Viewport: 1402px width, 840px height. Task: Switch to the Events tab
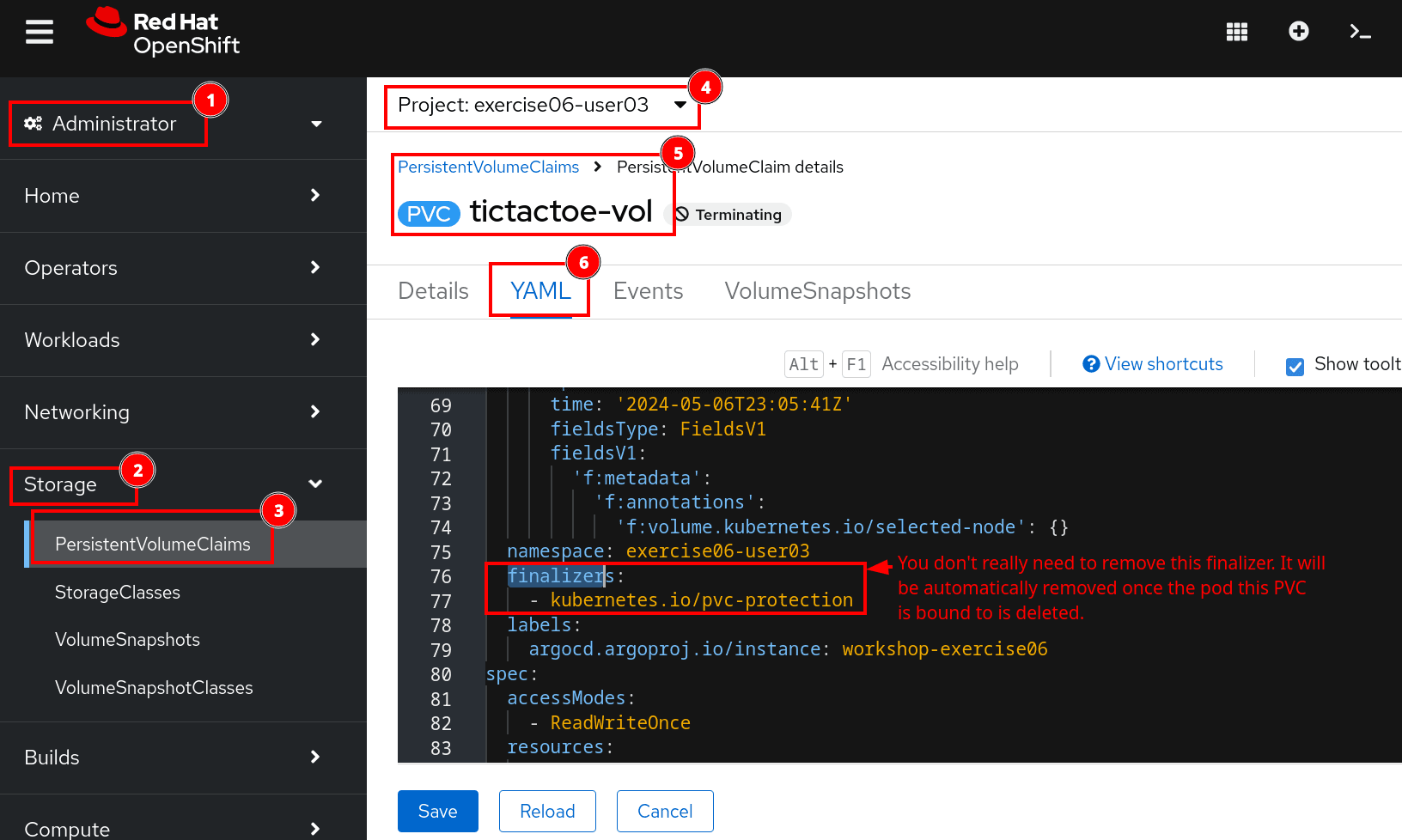point(648,291)
